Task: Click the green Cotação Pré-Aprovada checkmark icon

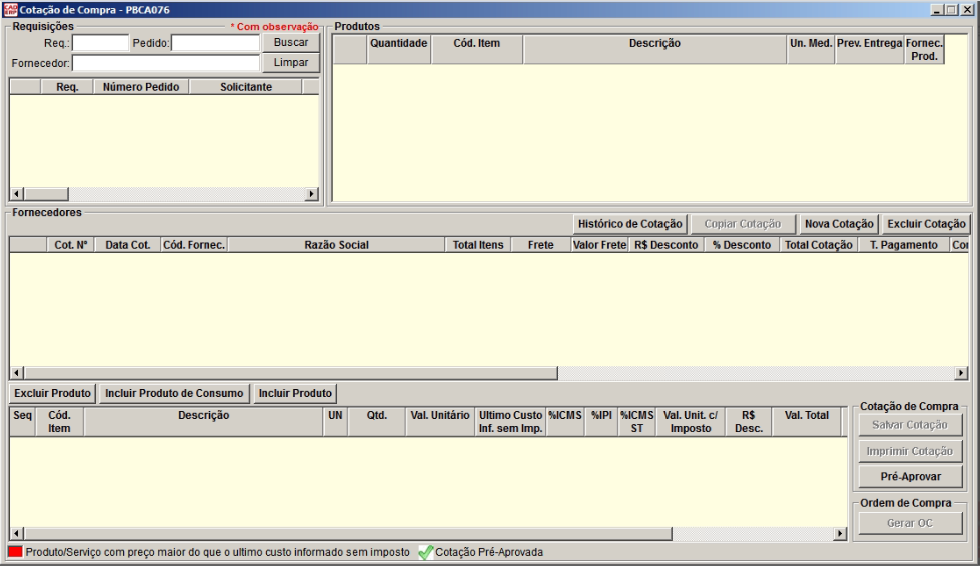Action: point(426,552)
